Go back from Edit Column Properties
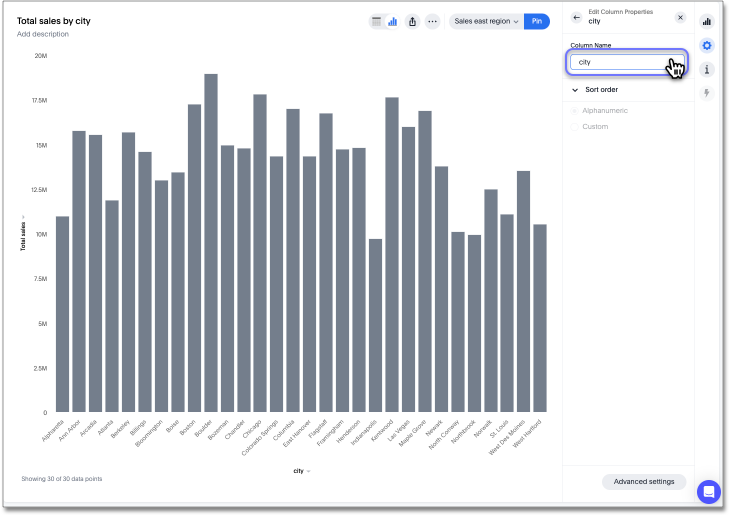This screenshot has height=516, width=730. [x=576, y=17]
